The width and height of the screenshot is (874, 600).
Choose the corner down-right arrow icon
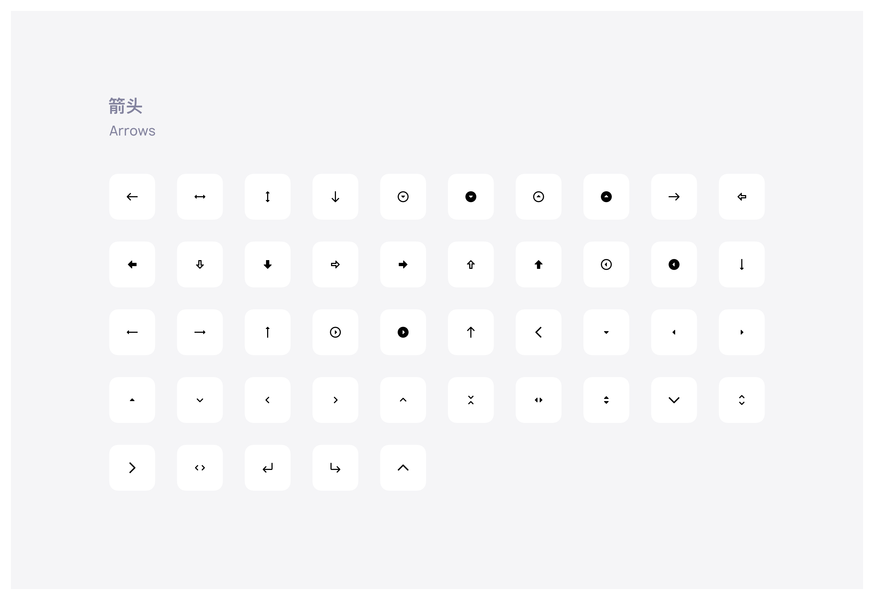coord(335,468)
